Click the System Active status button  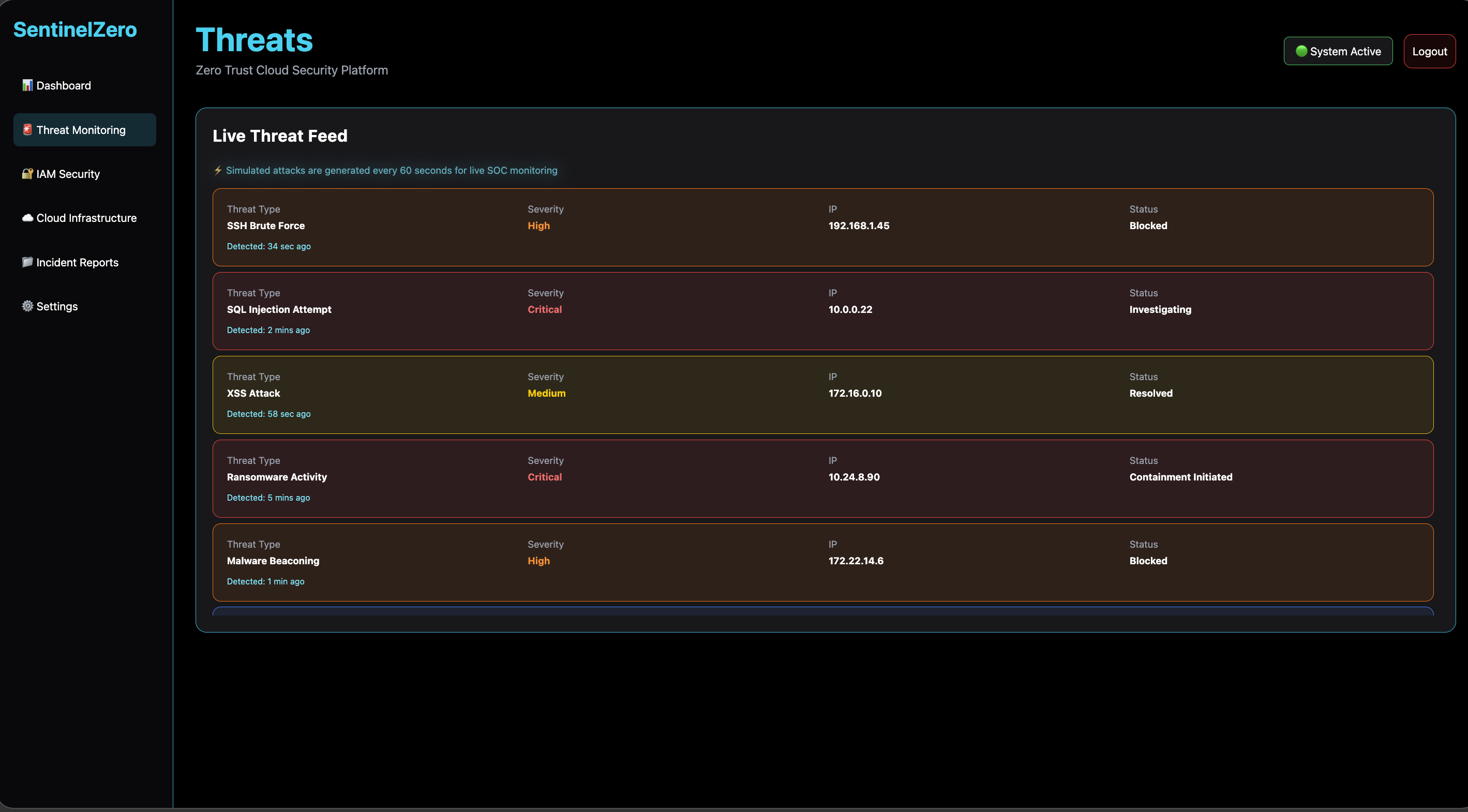tap(1338, 51)
